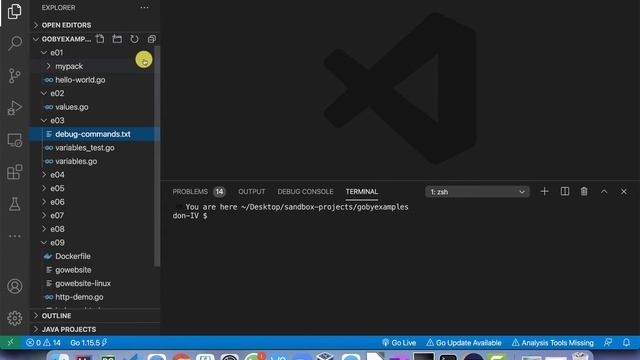Viewport: 640px width, 360px height.
Task: Show errors and warnings count
Action: point(43,343)
